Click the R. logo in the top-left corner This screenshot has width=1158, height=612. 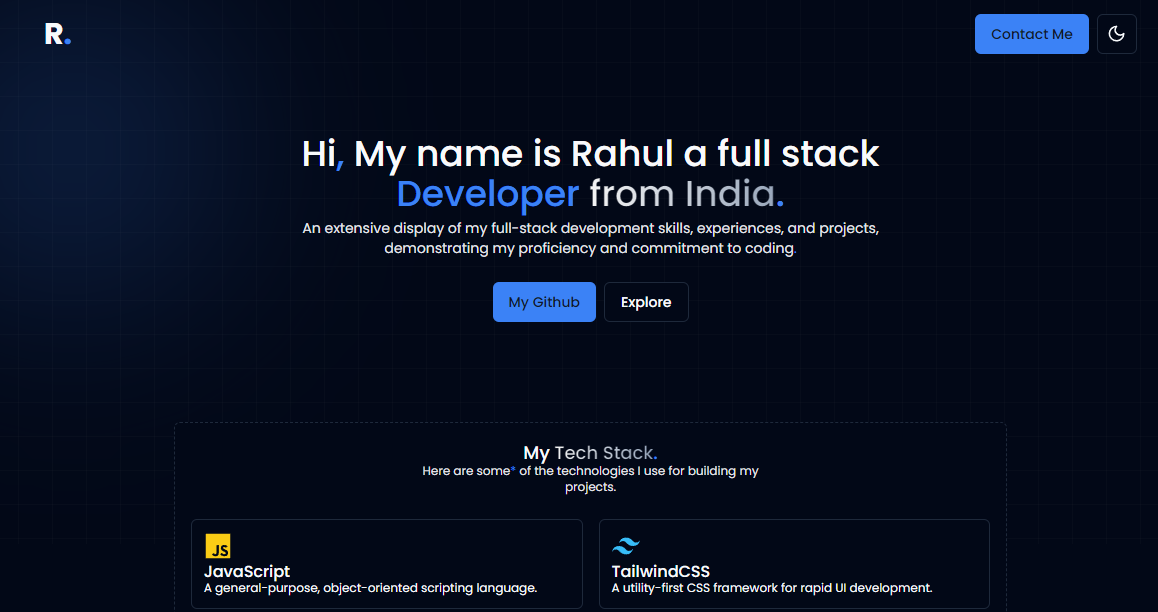55,33
